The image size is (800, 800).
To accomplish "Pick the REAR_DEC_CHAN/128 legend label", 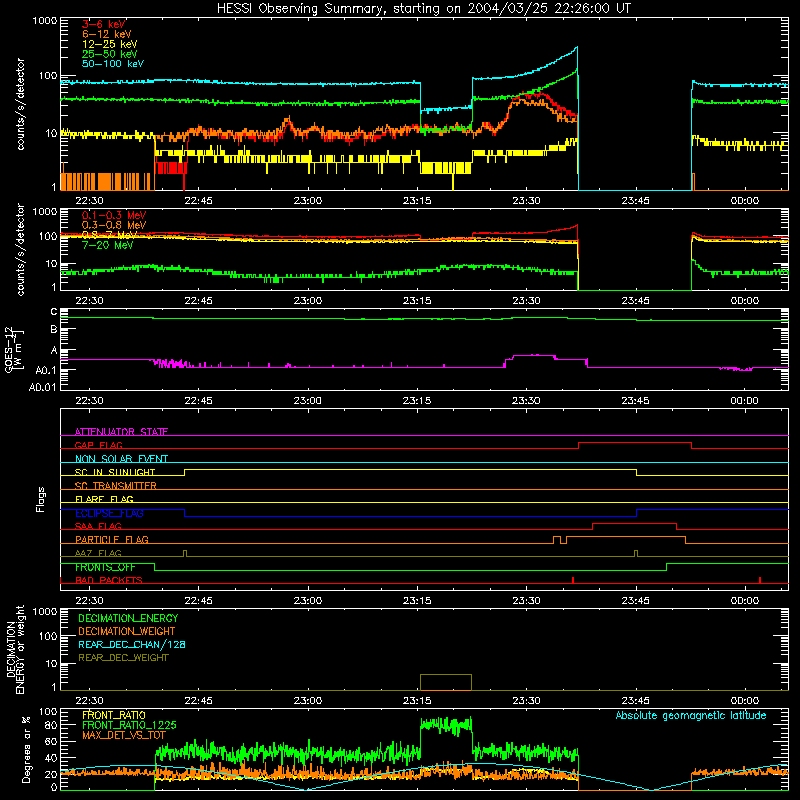I will coord(132,644).
